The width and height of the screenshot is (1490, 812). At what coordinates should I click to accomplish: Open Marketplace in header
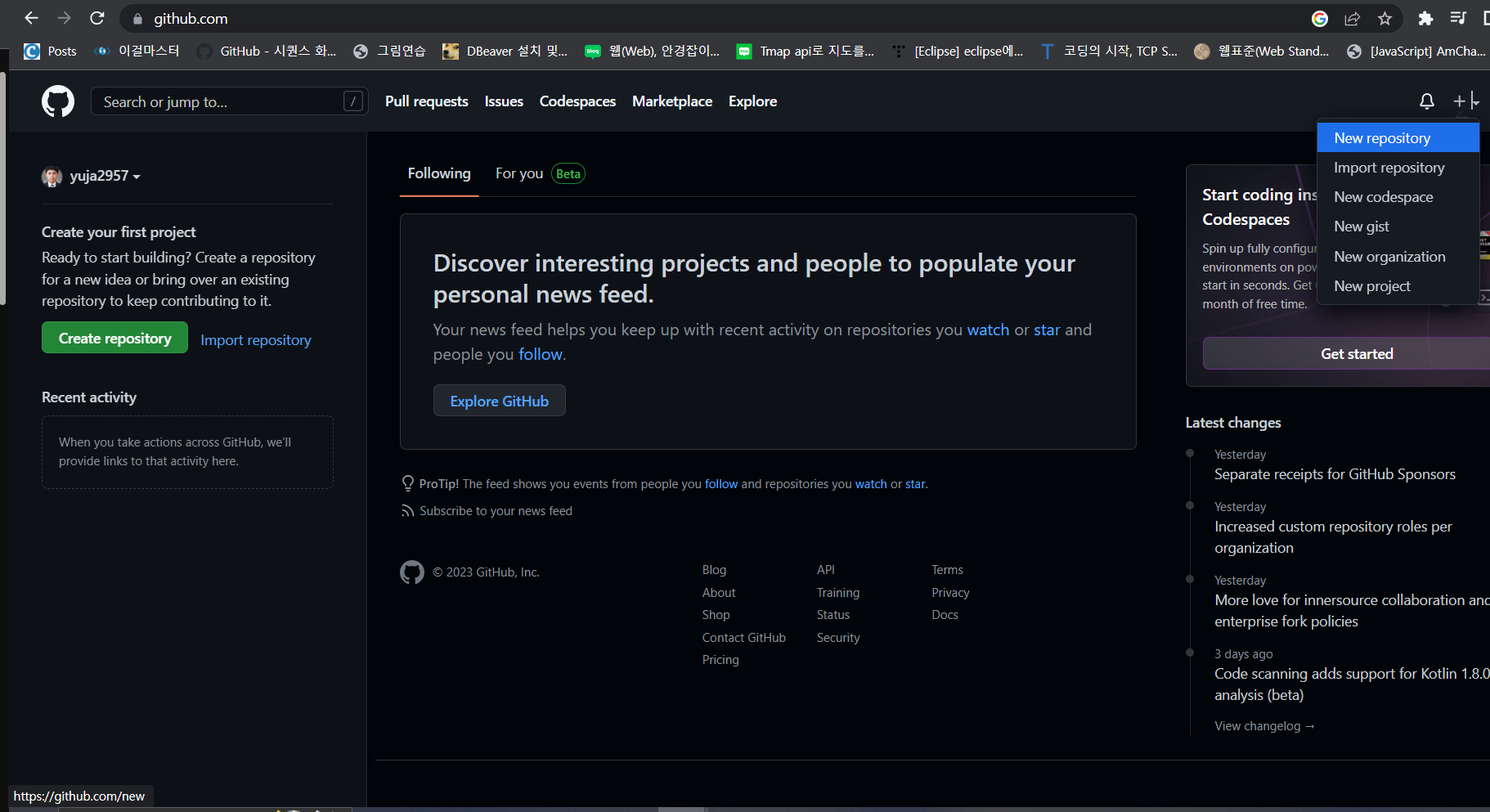click(672, 101)
